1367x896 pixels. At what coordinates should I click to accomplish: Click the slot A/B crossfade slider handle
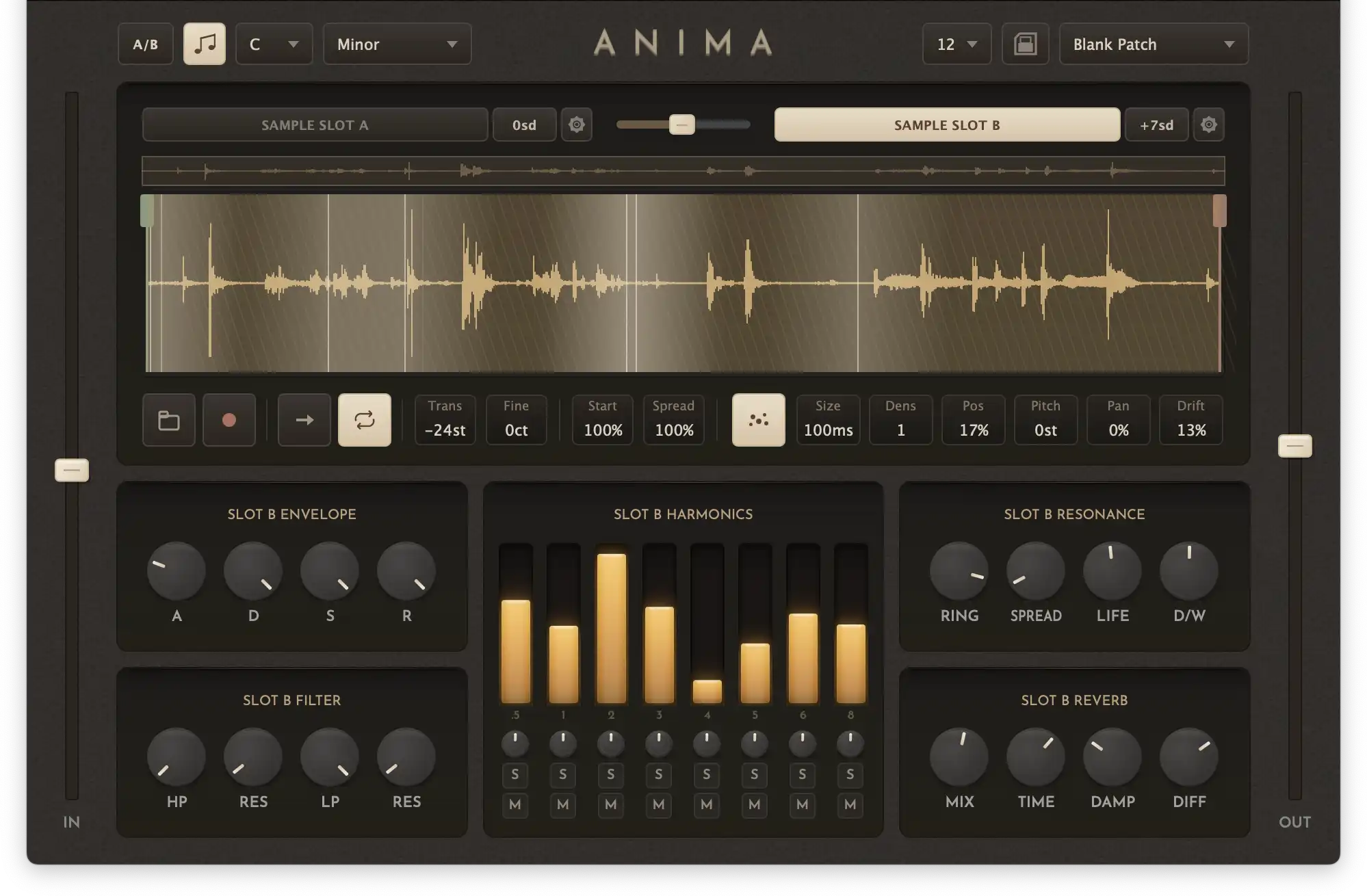pos(681,124)
